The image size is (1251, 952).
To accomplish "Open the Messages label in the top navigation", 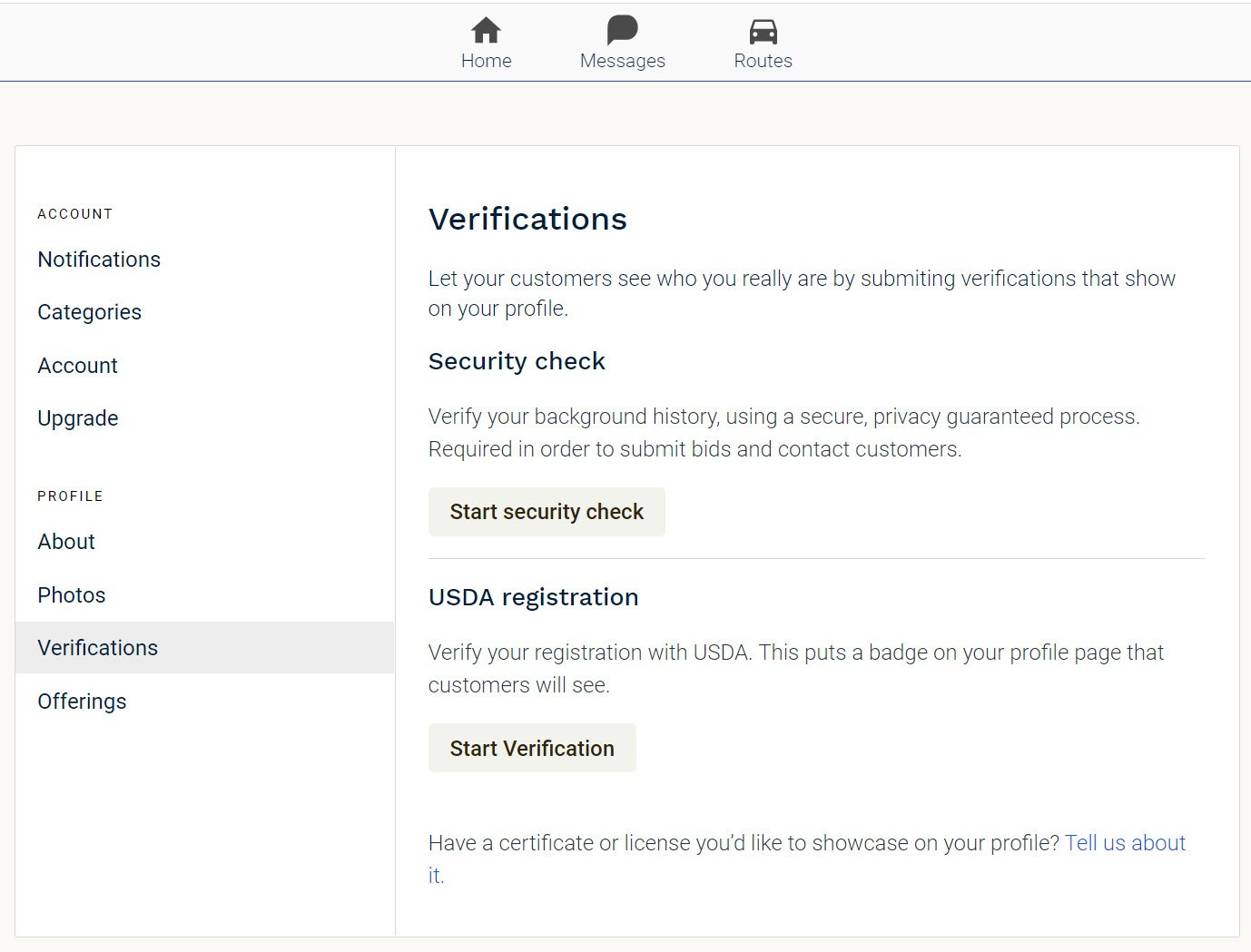I will (622, 61).
